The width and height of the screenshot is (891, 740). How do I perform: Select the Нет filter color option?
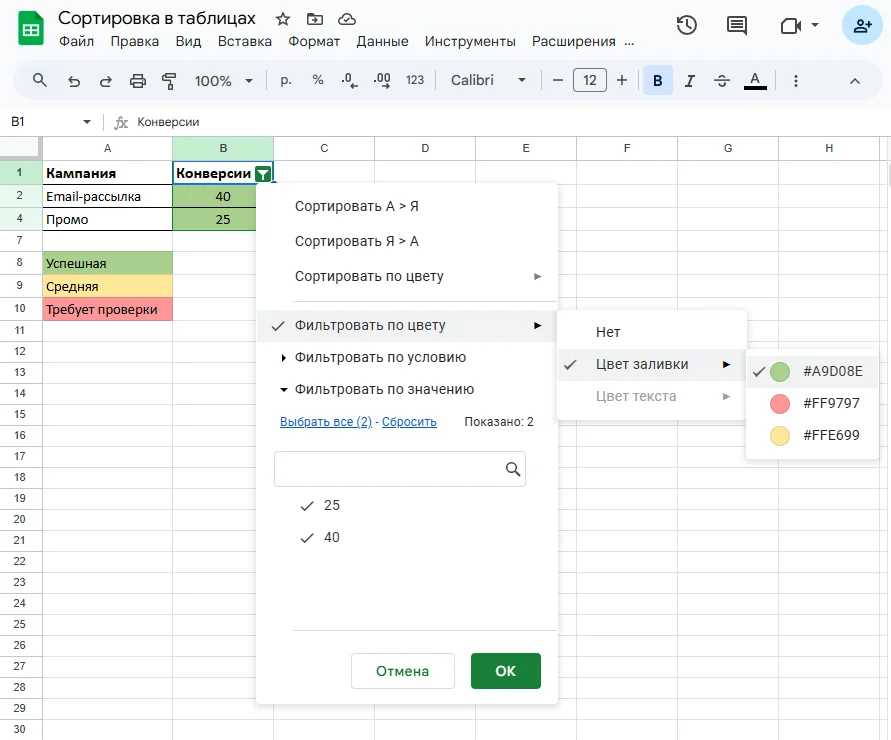(608, 333)
